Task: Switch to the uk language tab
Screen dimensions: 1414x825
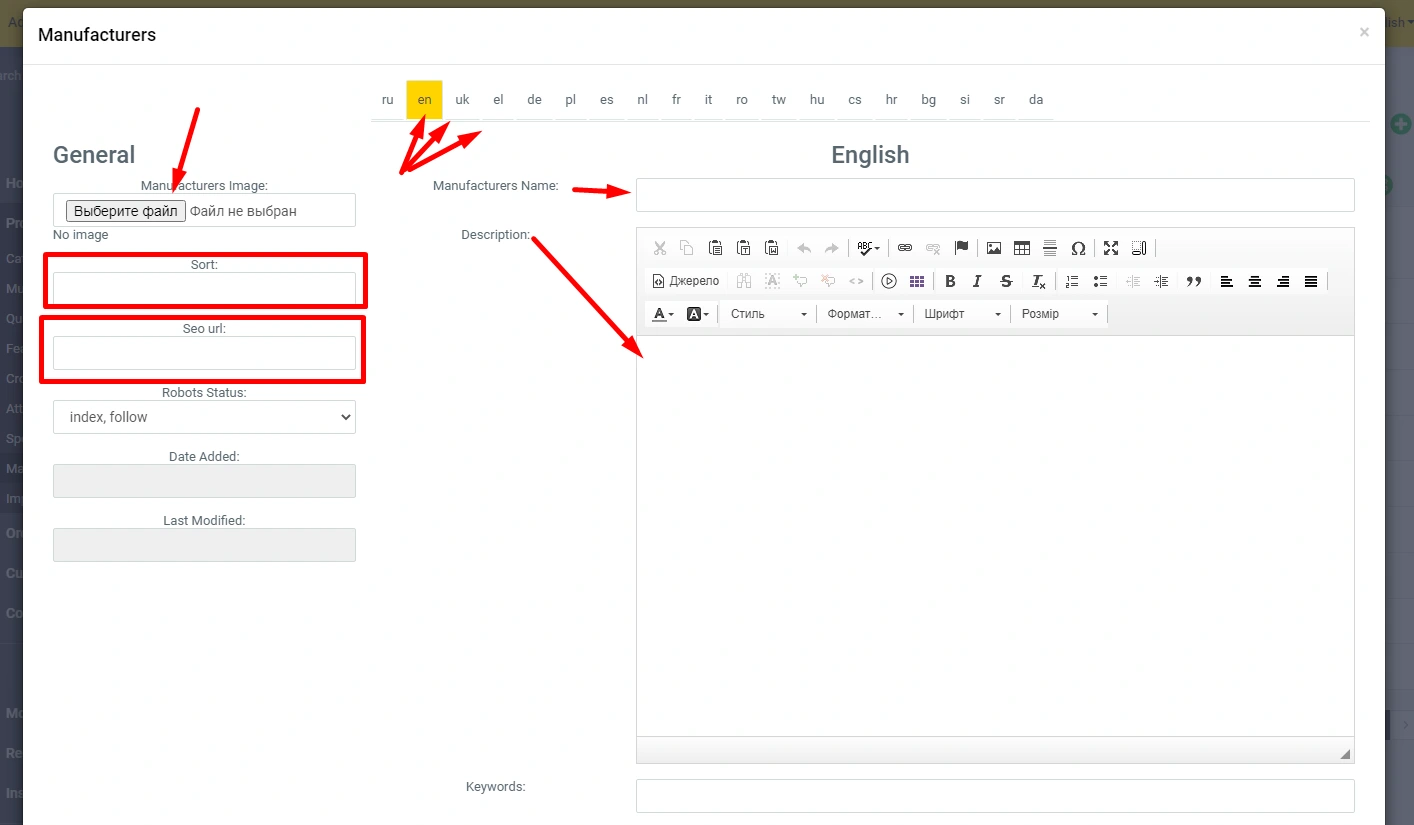Action: 462,100
